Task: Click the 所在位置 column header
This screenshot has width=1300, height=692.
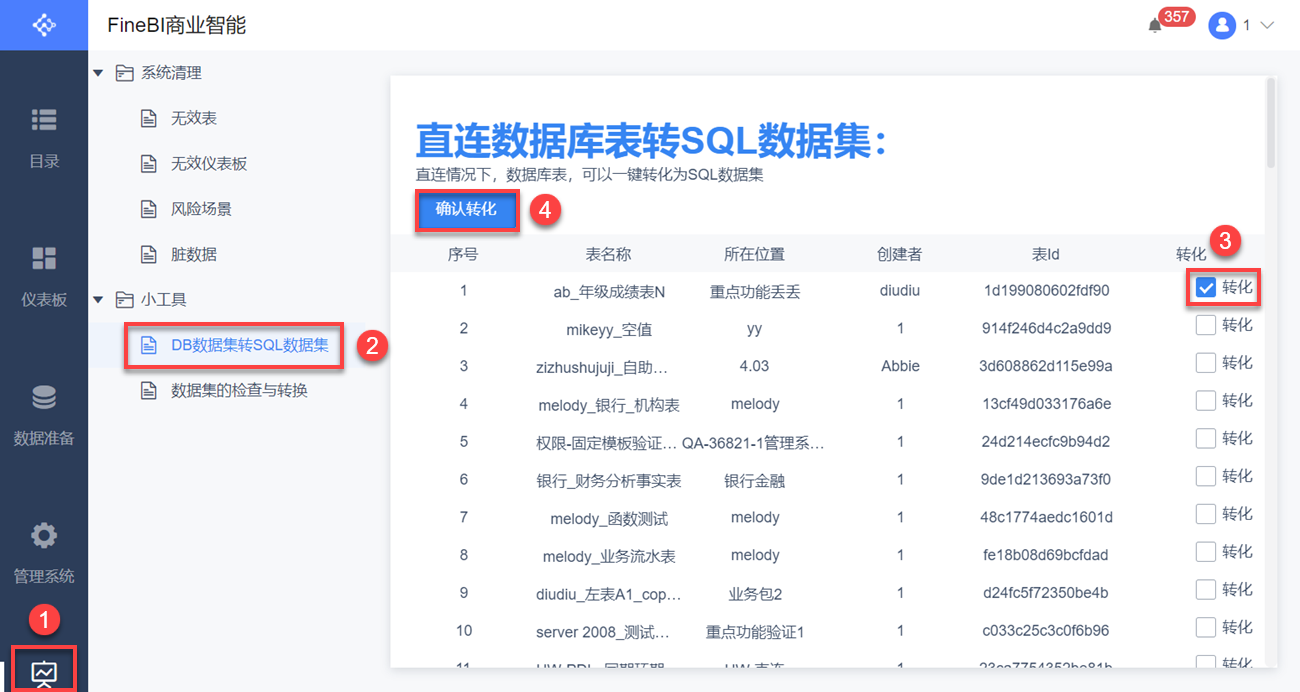Action: coord(754,254)
